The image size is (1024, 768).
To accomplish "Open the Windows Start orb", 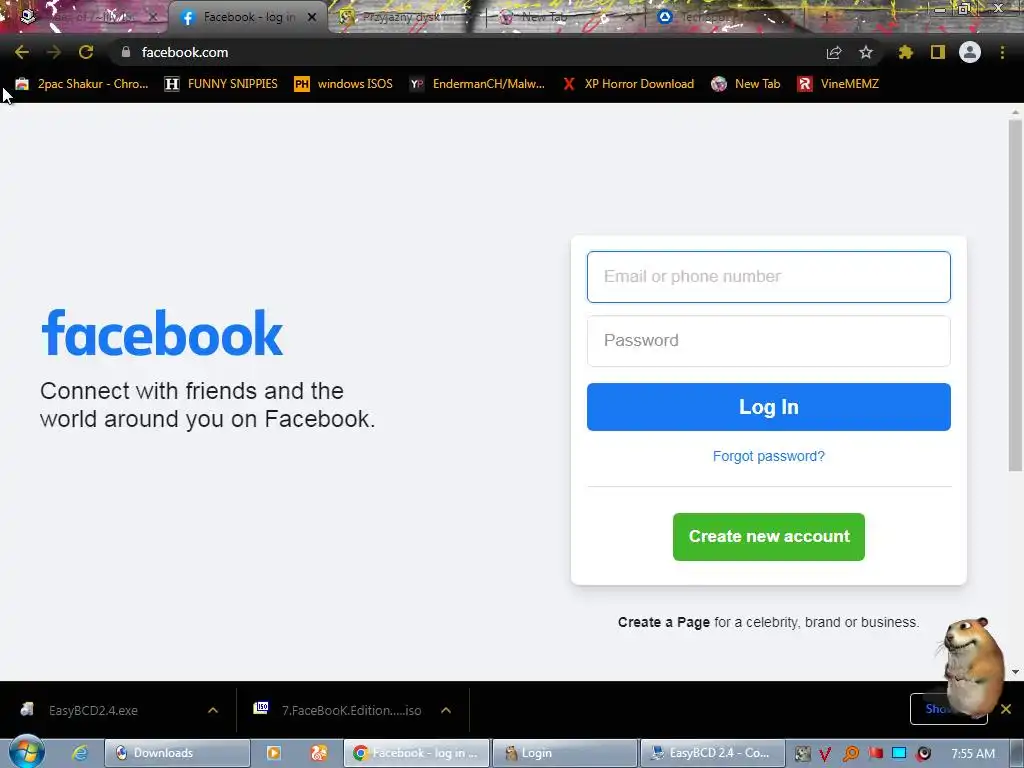I will (x=26, y=753).
